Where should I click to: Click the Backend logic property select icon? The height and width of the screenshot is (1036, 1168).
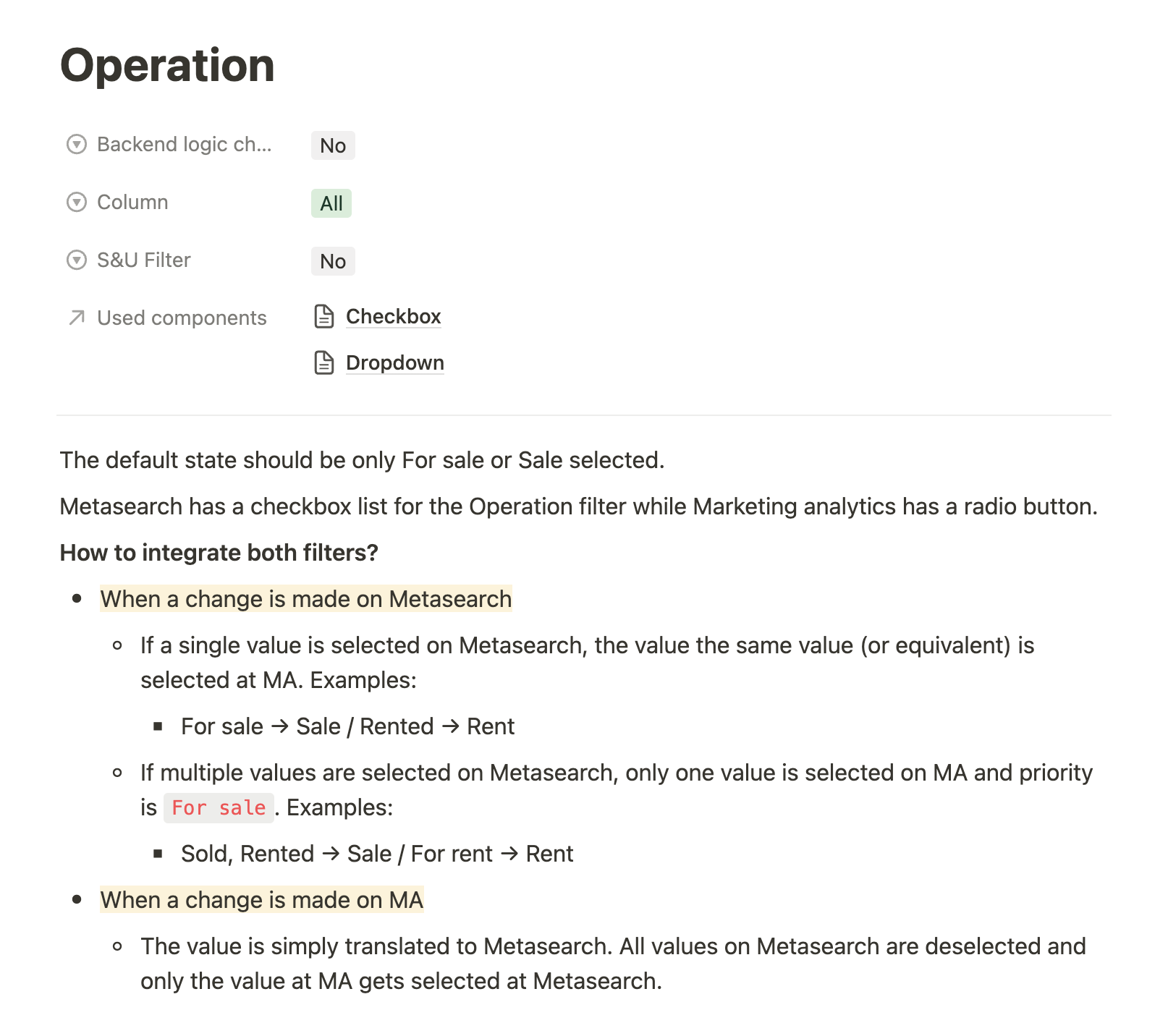76,145
